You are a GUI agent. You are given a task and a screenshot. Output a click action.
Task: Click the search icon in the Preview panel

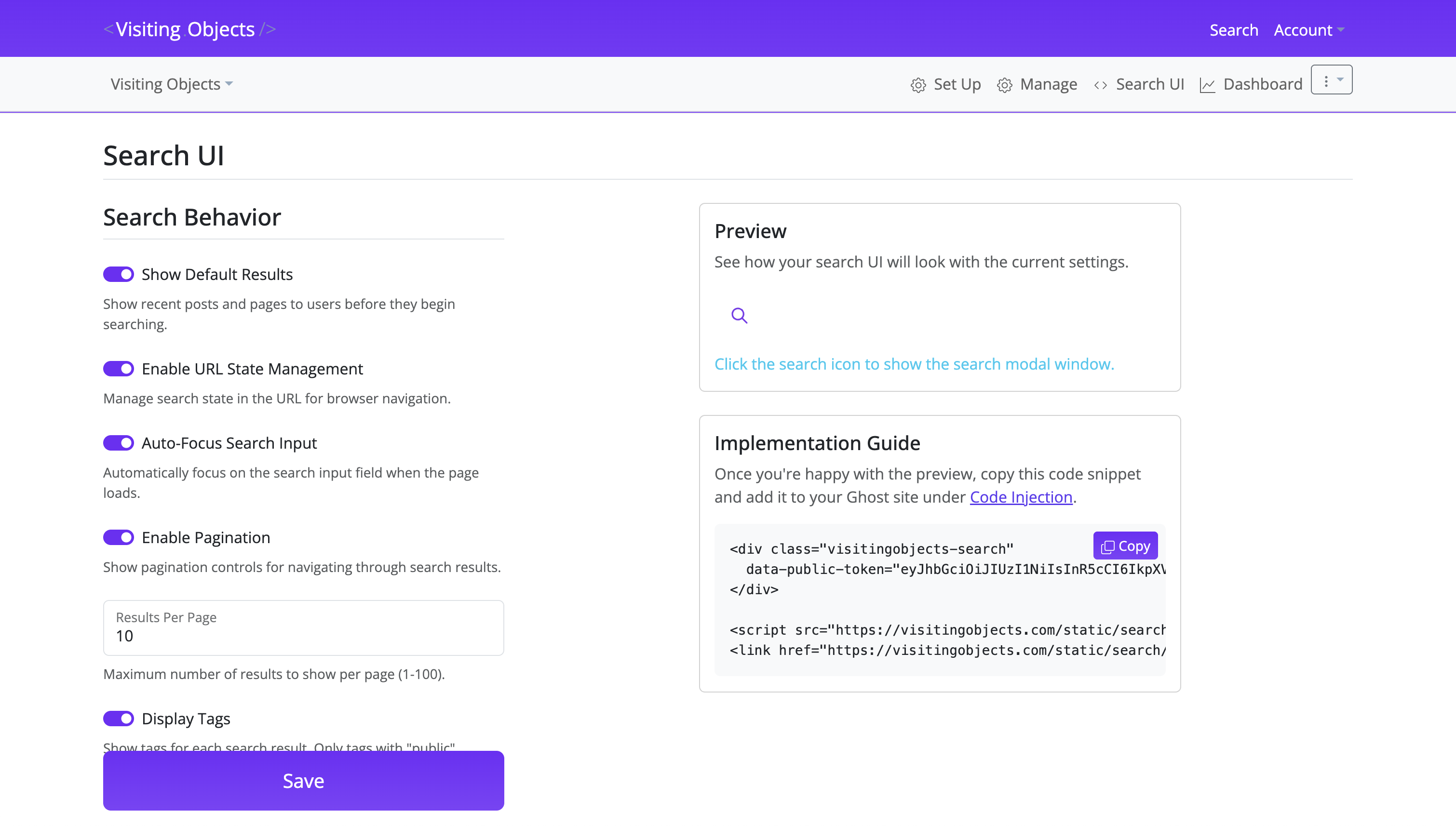tap(739, 316)
